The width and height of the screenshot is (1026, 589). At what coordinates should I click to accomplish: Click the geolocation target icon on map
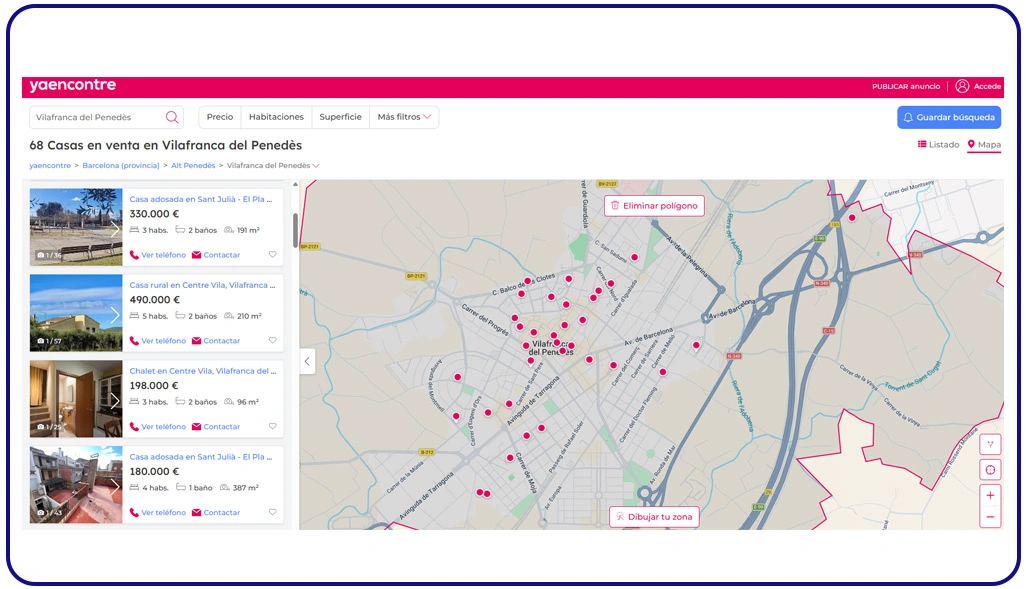point(990,469)
